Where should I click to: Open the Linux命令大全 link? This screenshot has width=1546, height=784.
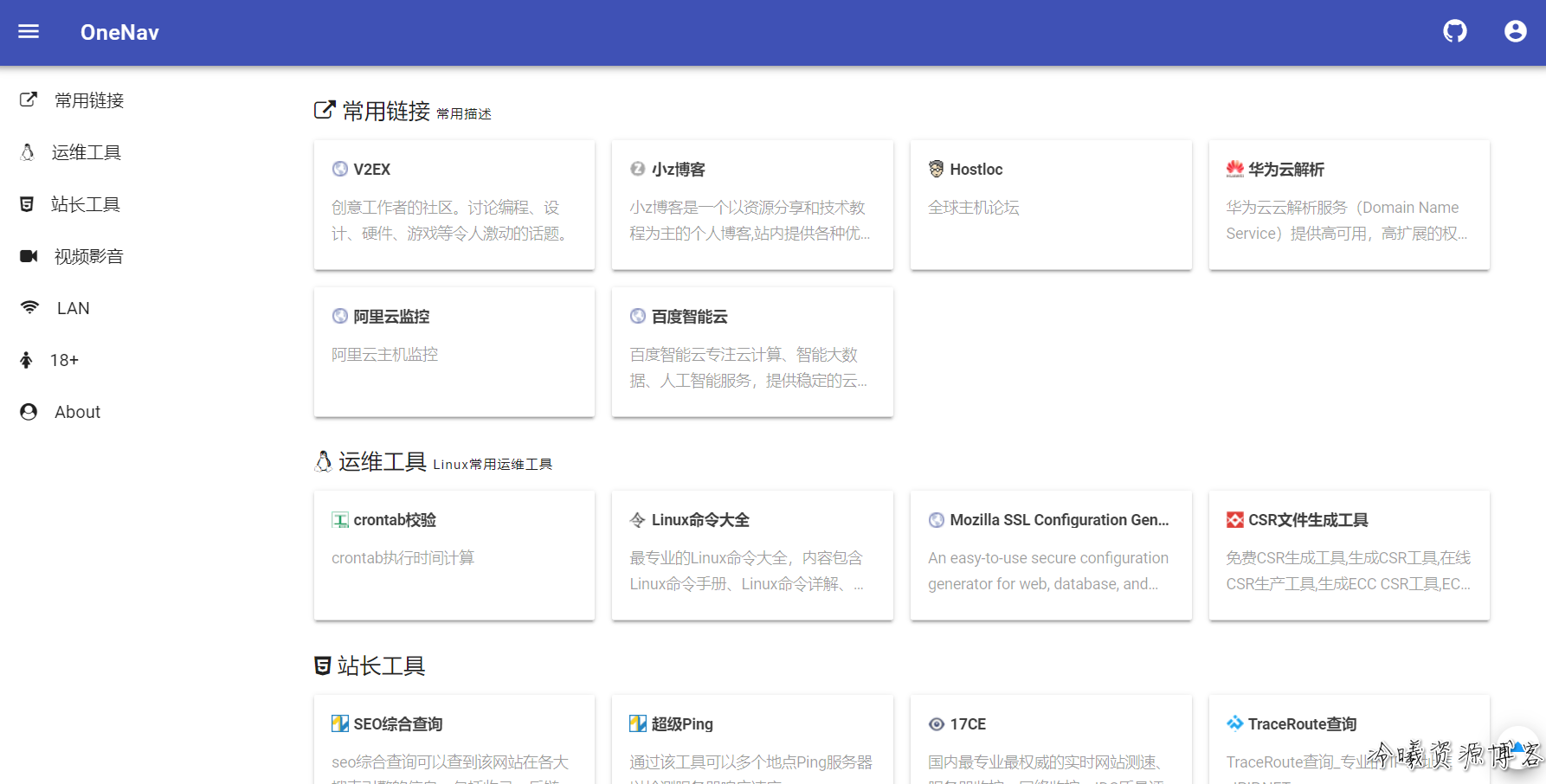pyautogui.click(x=752, y=556)
